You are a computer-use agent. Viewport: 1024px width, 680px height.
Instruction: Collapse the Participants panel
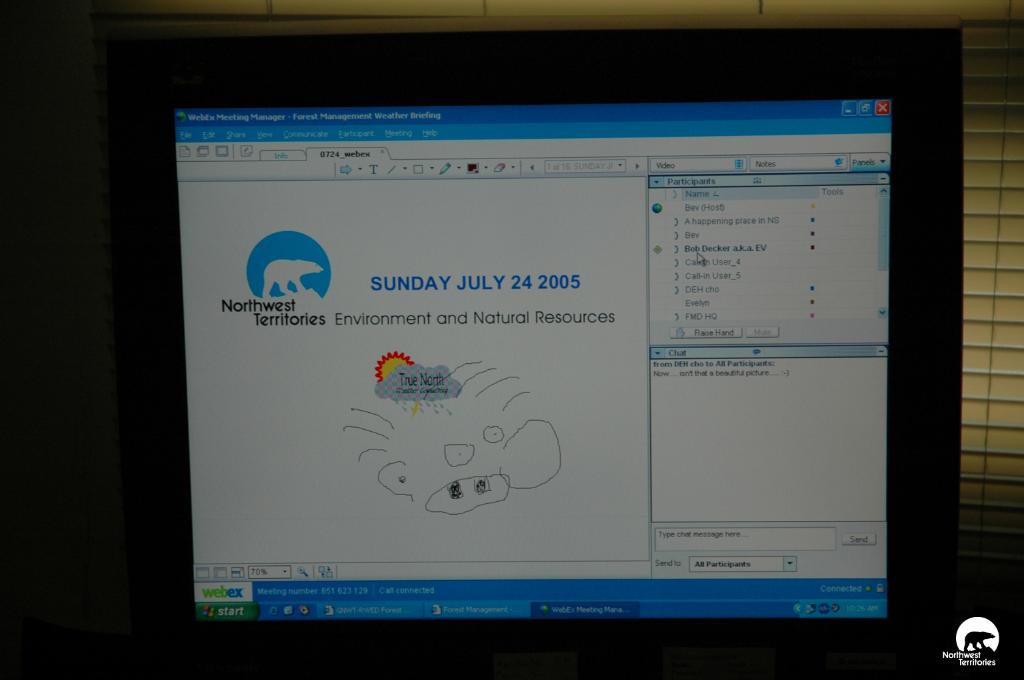coord(882,180)
